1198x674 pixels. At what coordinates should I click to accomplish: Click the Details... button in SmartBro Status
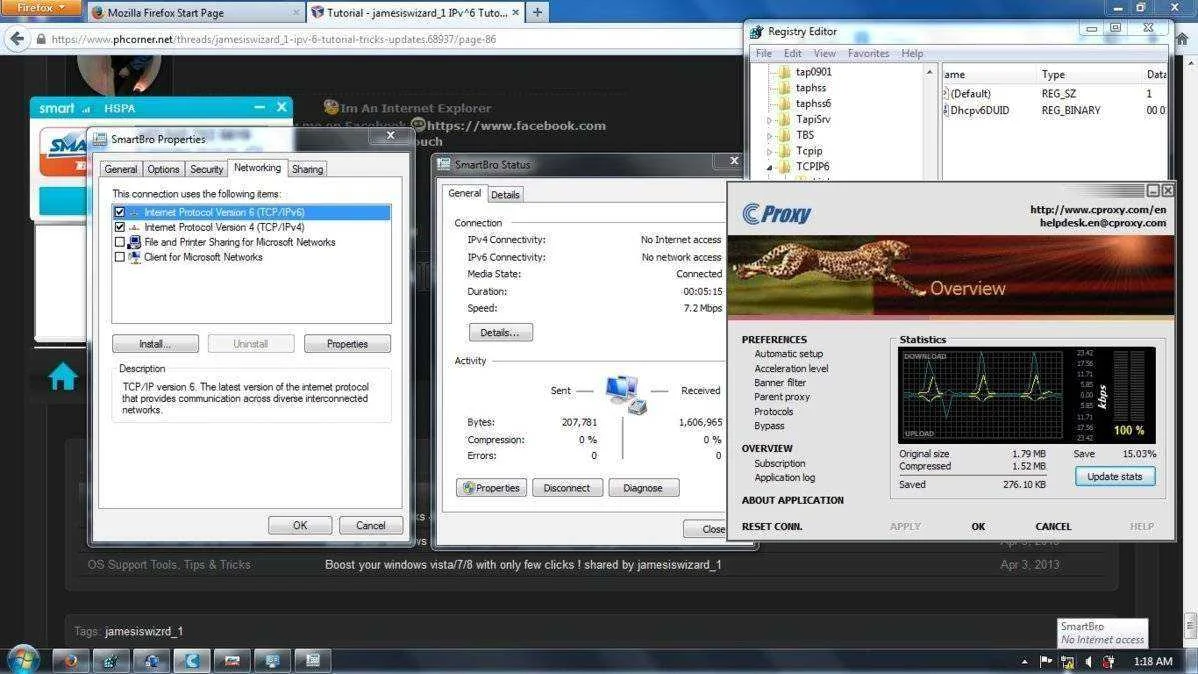coord(500,332)
